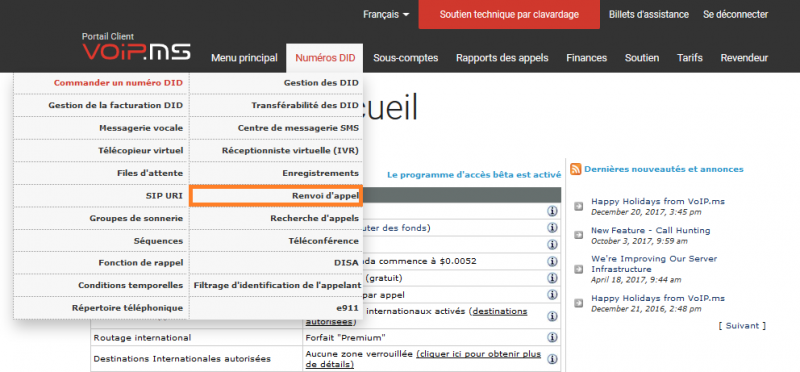Select 'SIP URI' menu entry

(102, 195)
